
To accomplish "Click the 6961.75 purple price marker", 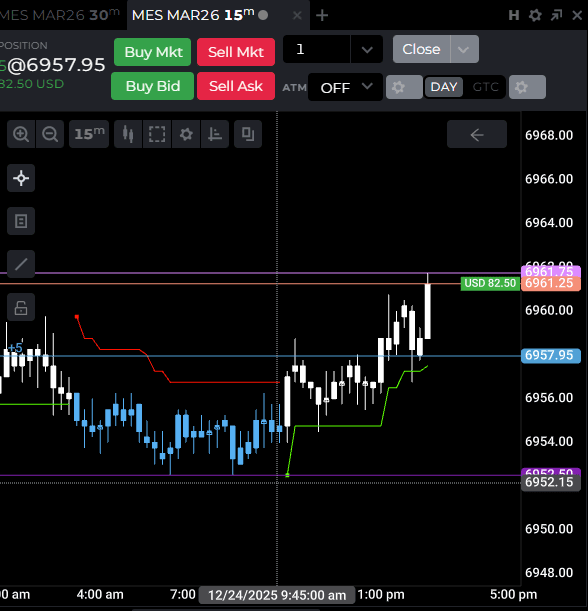I will 551,271.
